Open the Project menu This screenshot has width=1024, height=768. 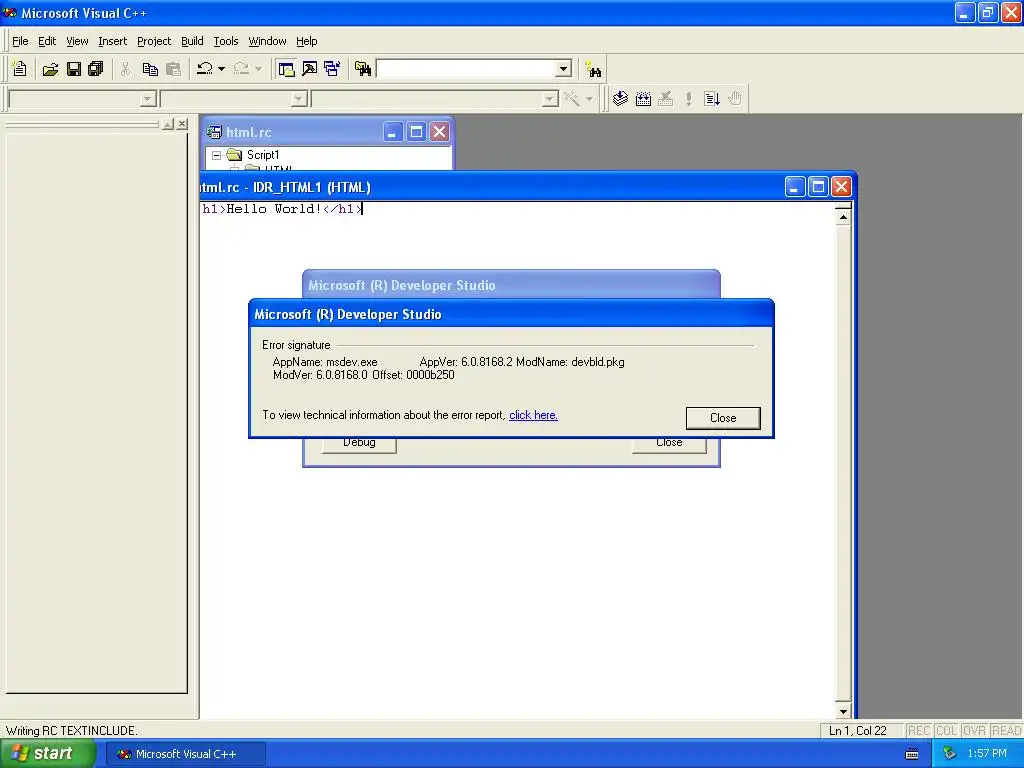click(154, 41)
